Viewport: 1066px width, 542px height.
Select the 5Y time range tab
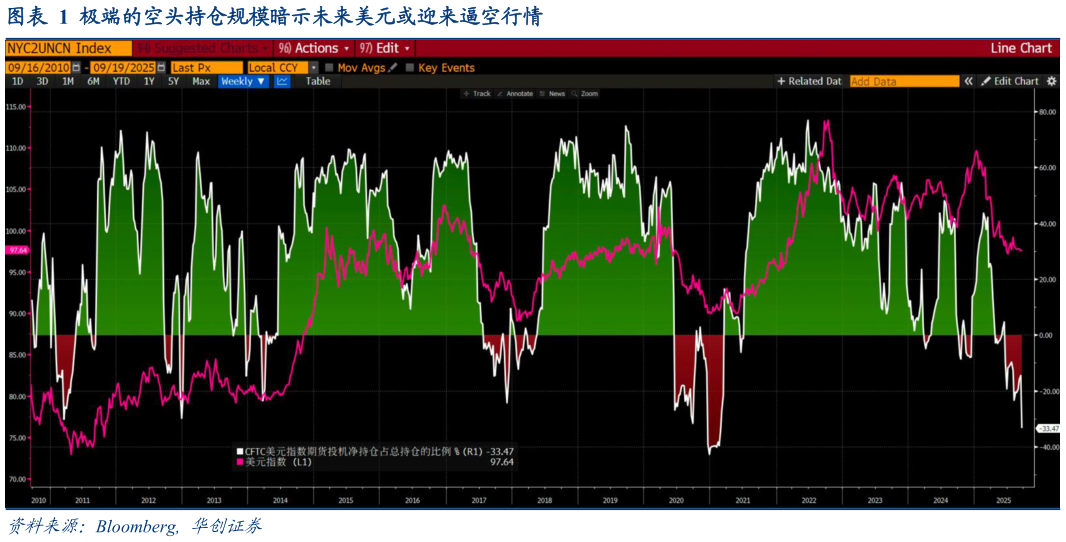click(x=173, y=81)
